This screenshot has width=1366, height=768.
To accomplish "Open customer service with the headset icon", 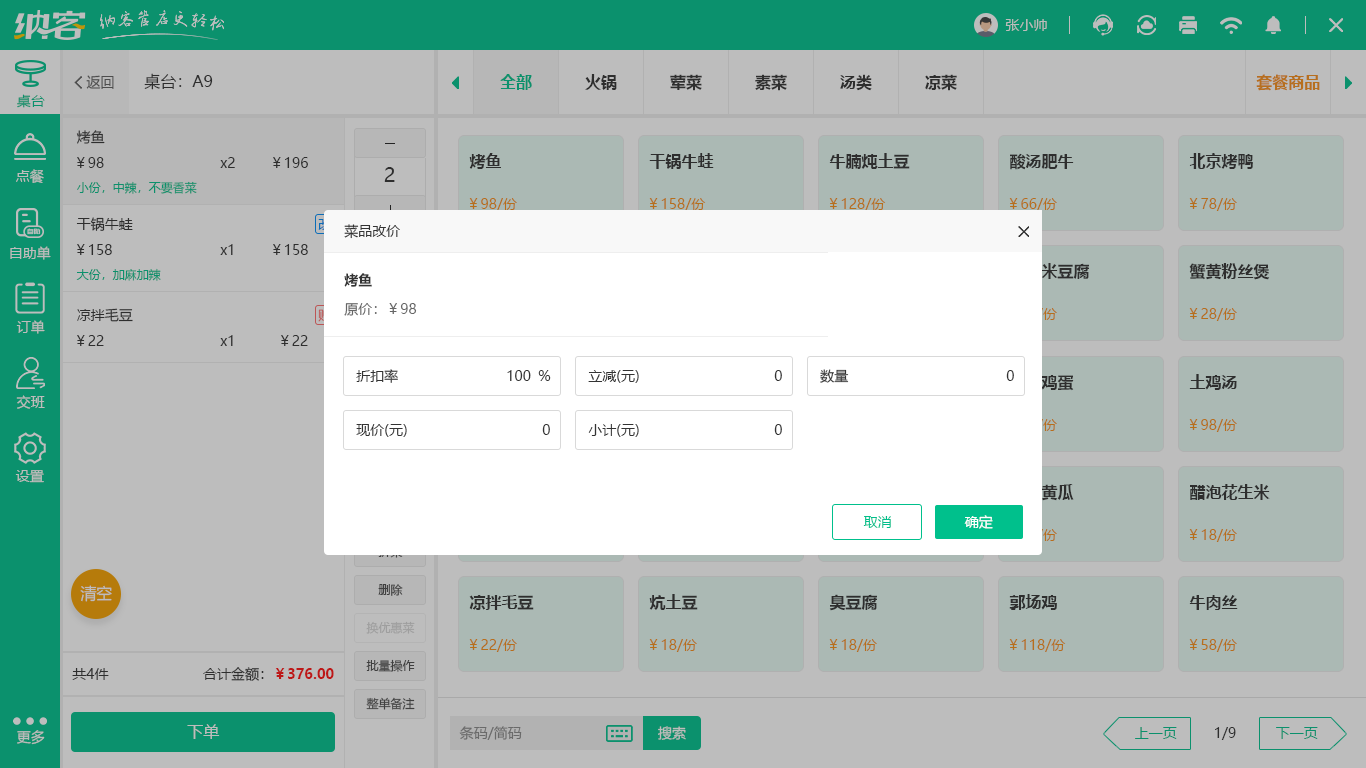I will click(x=1102, y=24).
